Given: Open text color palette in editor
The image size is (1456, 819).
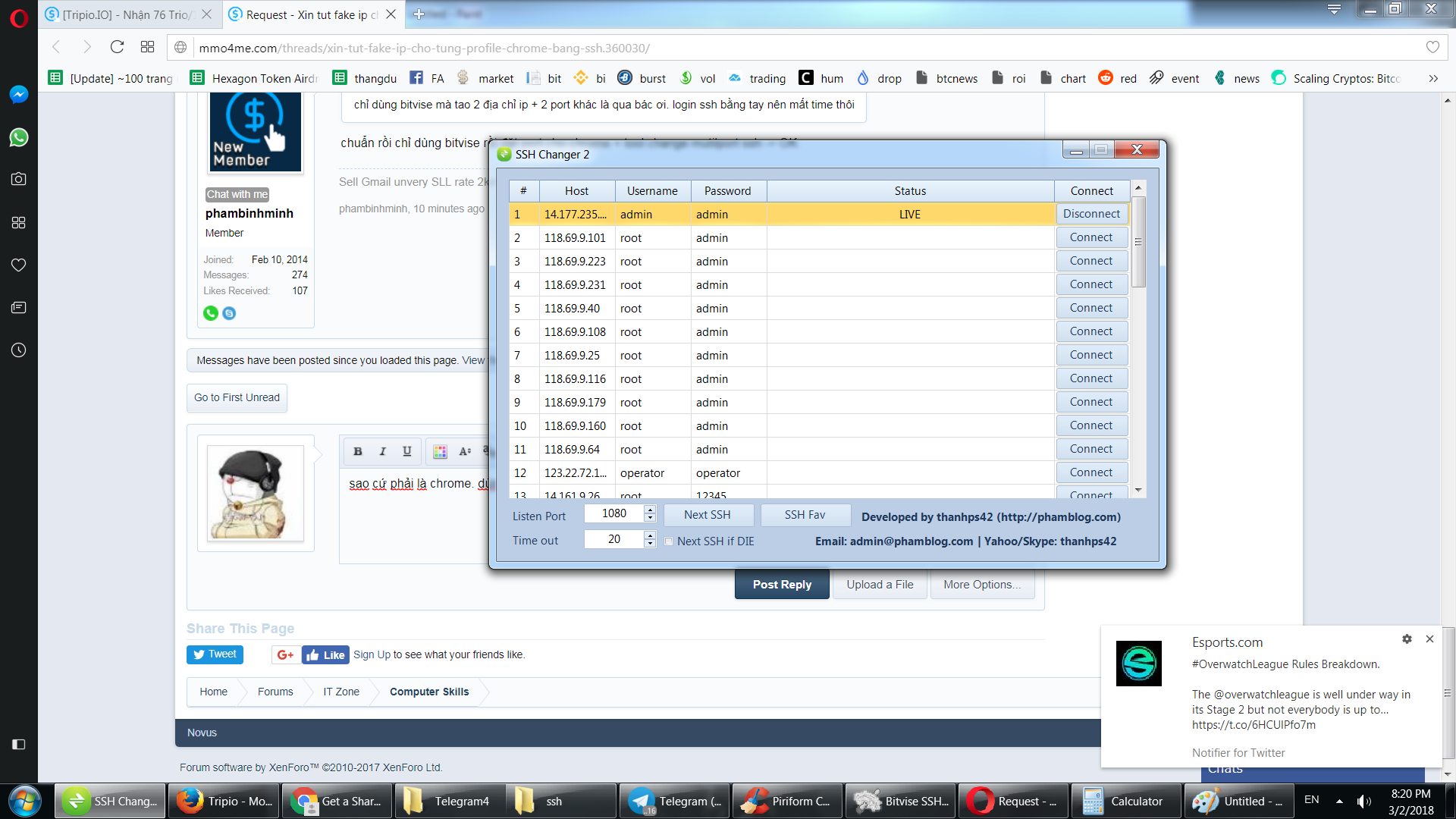Looking at the screenshot, I should (440, 451).
